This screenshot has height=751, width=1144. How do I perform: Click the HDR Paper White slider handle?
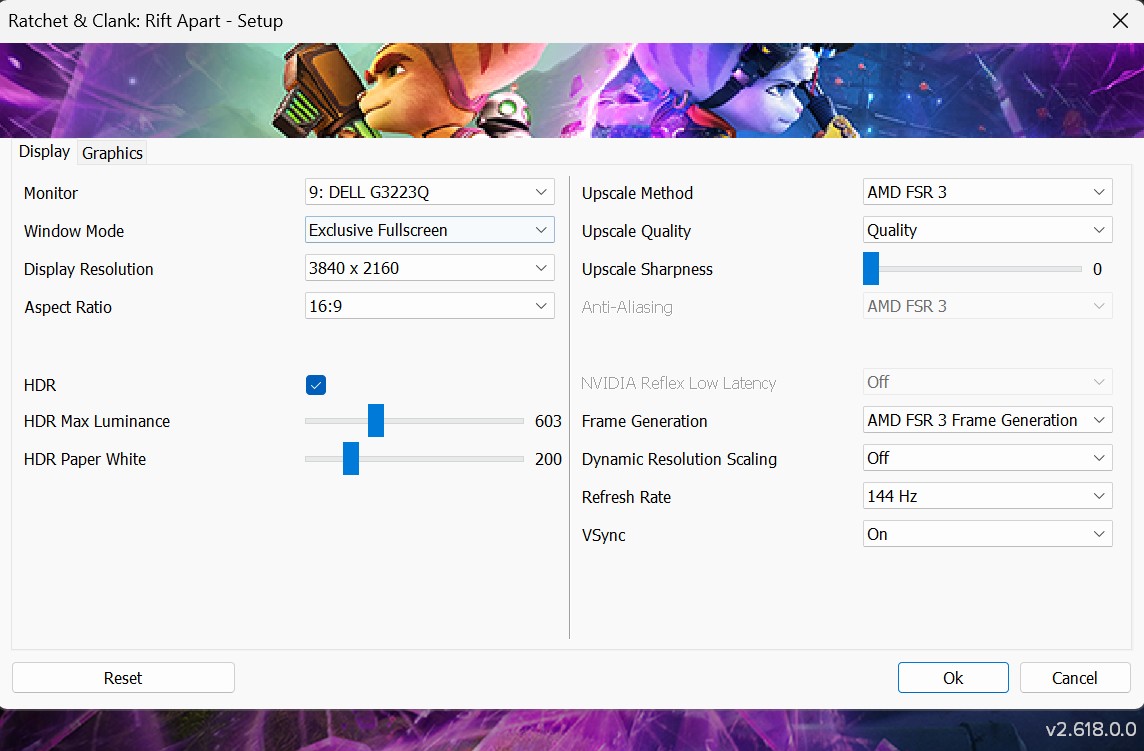pos(351,458)
